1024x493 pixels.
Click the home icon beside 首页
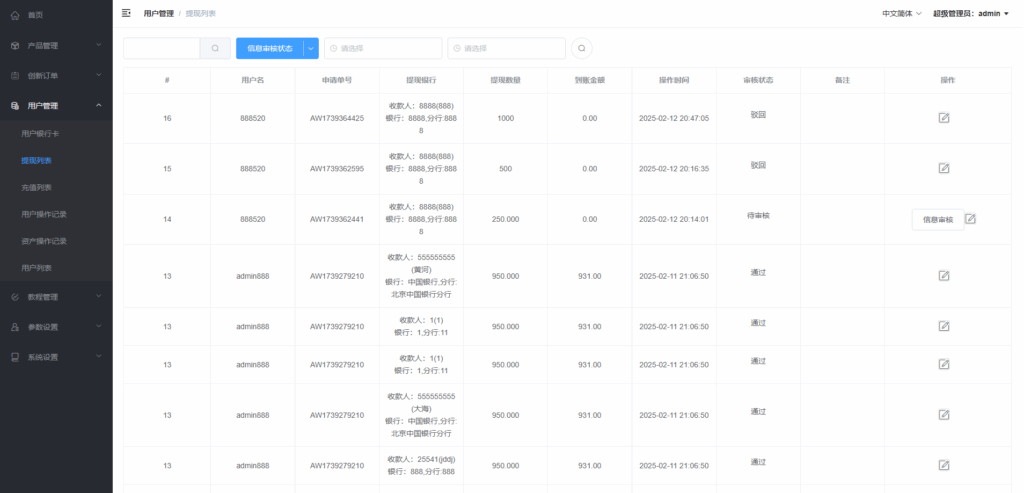(15, 15)
